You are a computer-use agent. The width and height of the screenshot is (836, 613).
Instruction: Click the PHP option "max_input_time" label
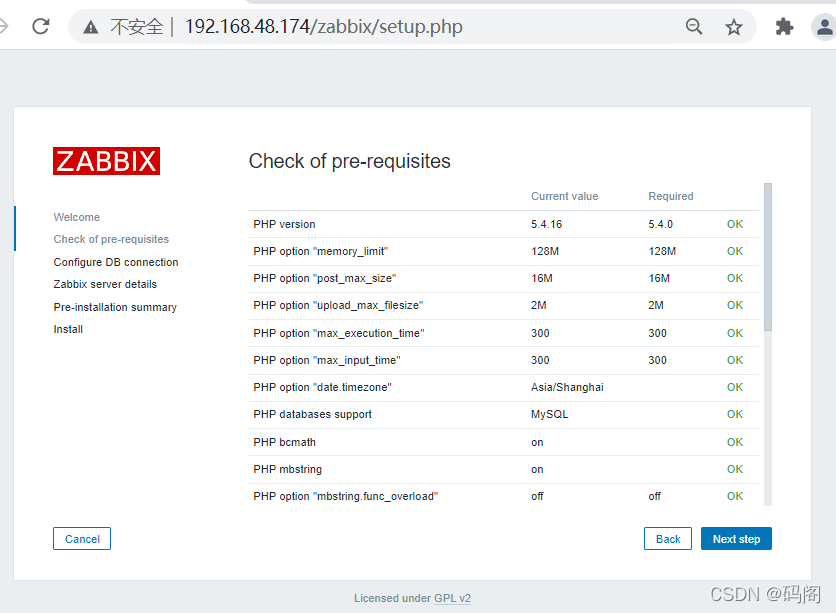coord(327,360)
